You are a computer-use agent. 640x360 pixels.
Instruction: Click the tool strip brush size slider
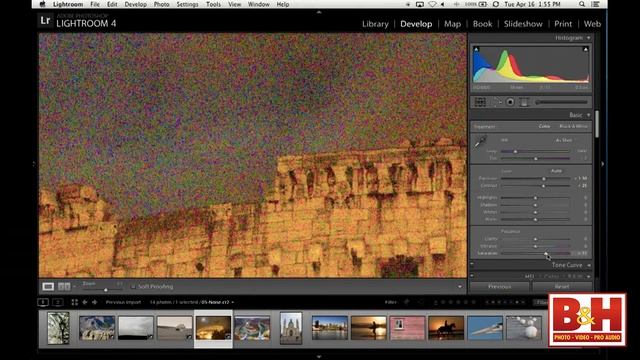(x=562, y=102)
